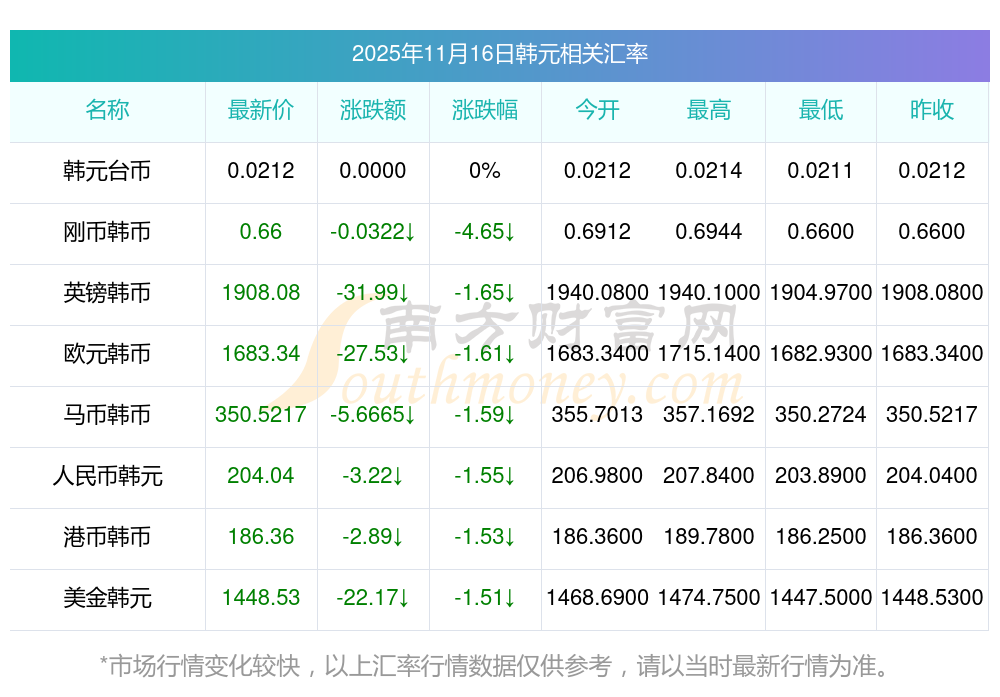Select the 人民币韩元 row name
Viewport: 1000px width, 697px height.
[107, 476]
